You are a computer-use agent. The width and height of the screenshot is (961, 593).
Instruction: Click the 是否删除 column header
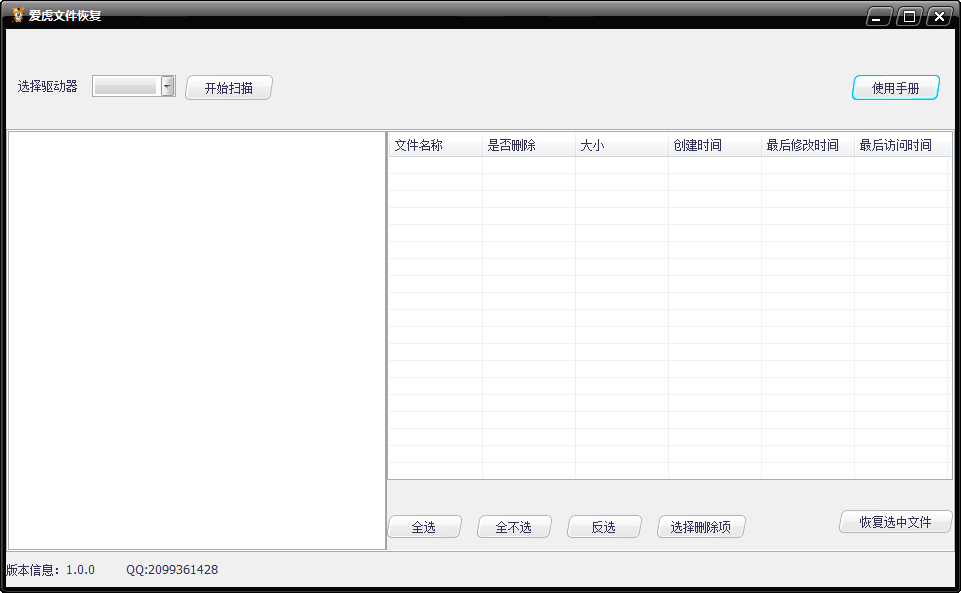527,145
